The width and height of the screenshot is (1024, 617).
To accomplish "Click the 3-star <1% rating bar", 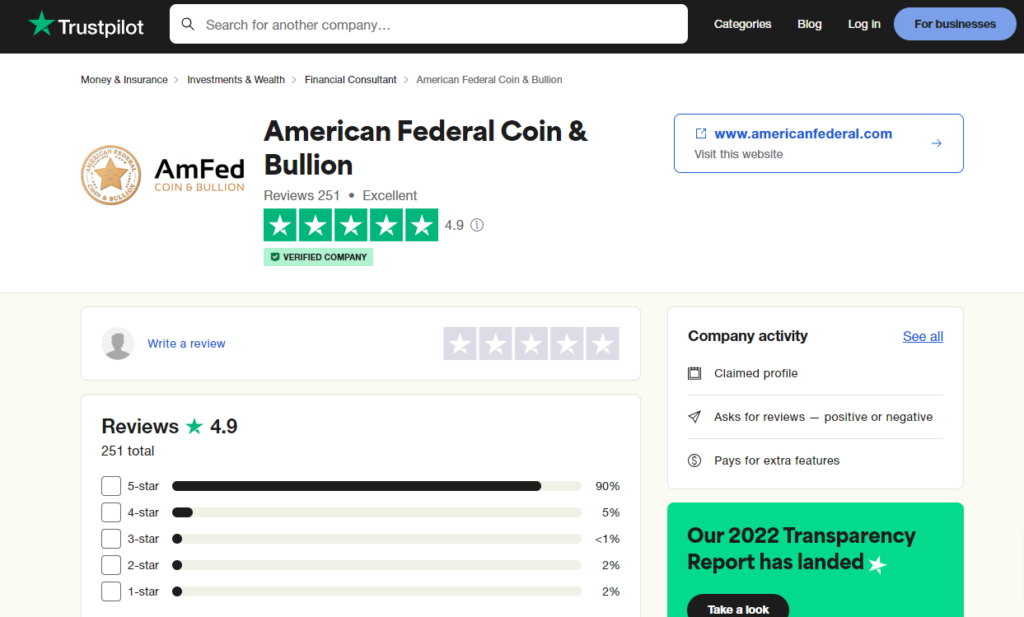I will [376, 539].
